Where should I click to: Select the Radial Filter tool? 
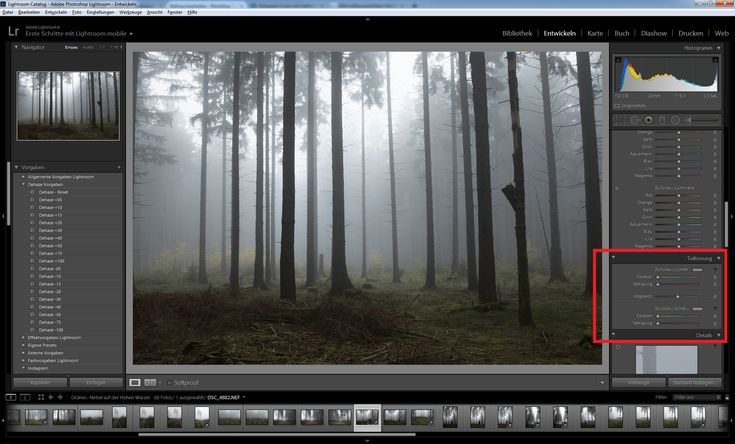pyautogui.click(x=675, y=120)
